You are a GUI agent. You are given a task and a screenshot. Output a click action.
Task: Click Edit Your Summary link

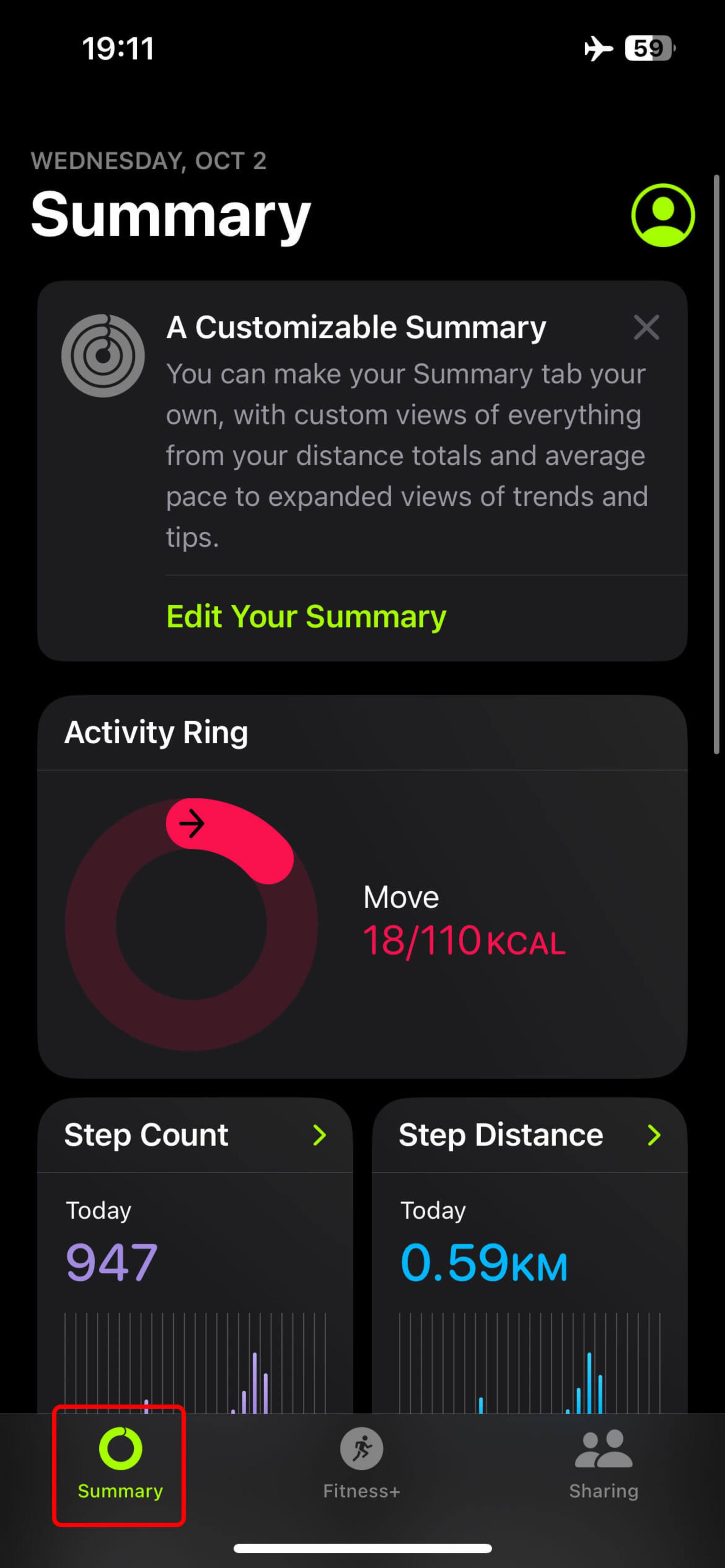coord(306,616)
